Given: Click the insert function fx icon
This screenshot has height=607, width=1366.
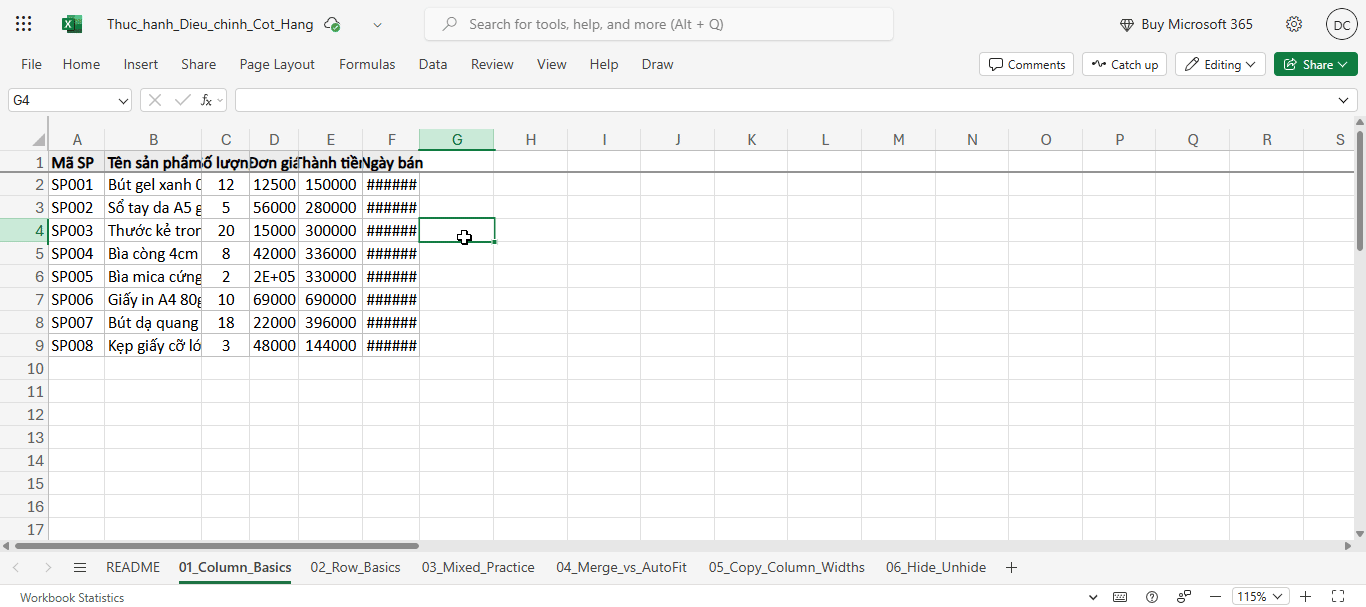Looking at the screenshot, I should point(207,100).
